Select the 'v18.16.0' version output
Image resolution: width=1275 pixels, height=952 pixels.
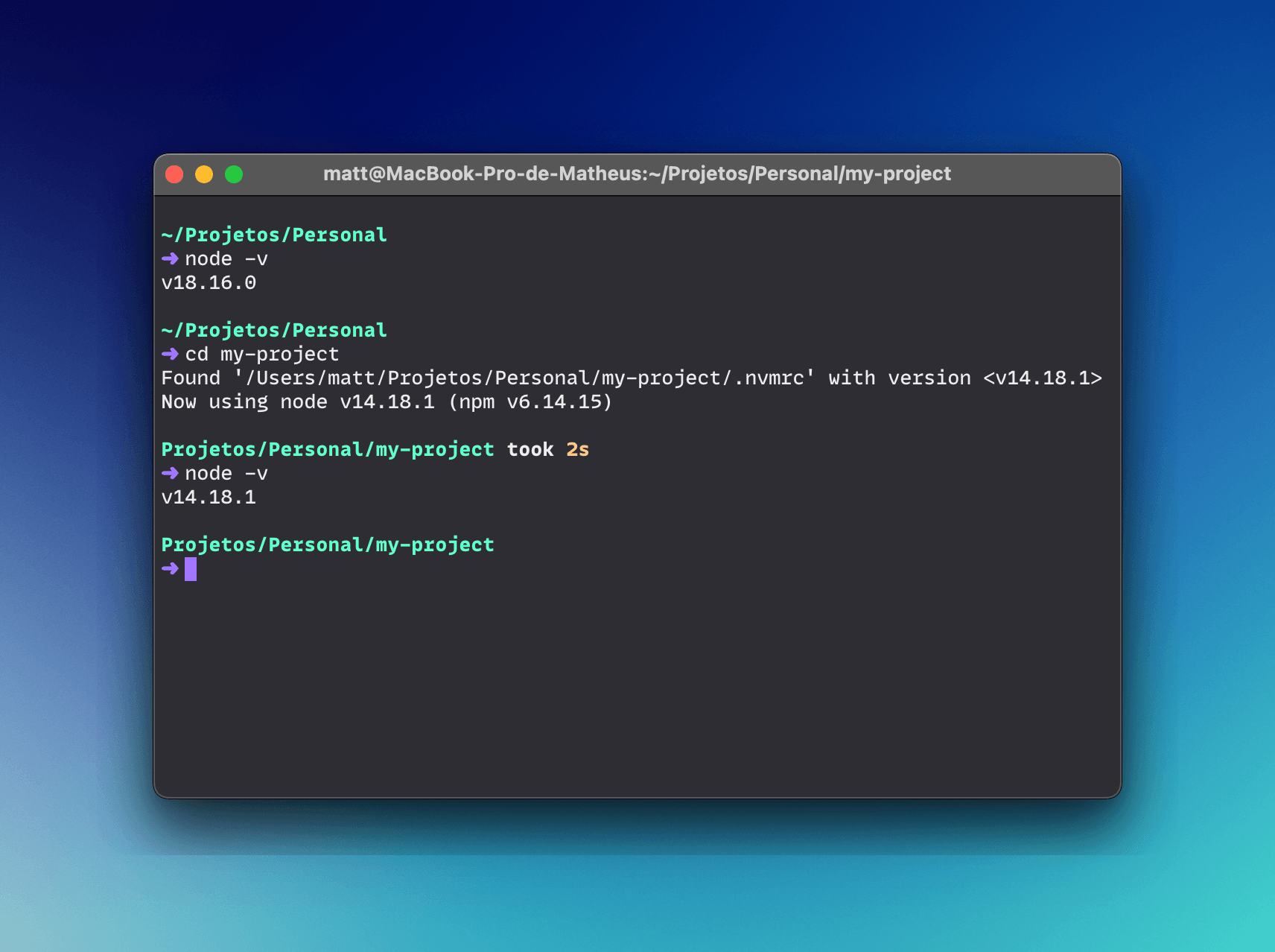(209, 282)
